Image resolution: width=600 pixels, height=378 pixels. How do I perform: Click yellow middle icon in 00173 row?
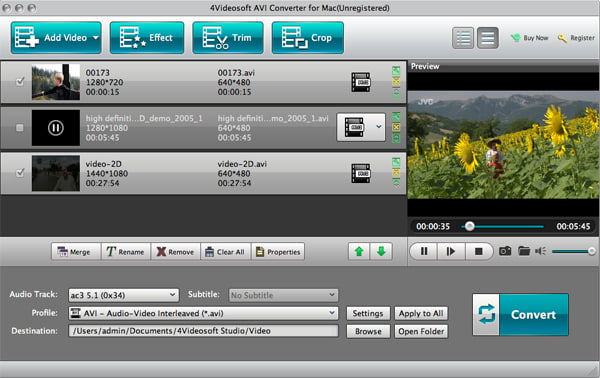click(396, 81)
